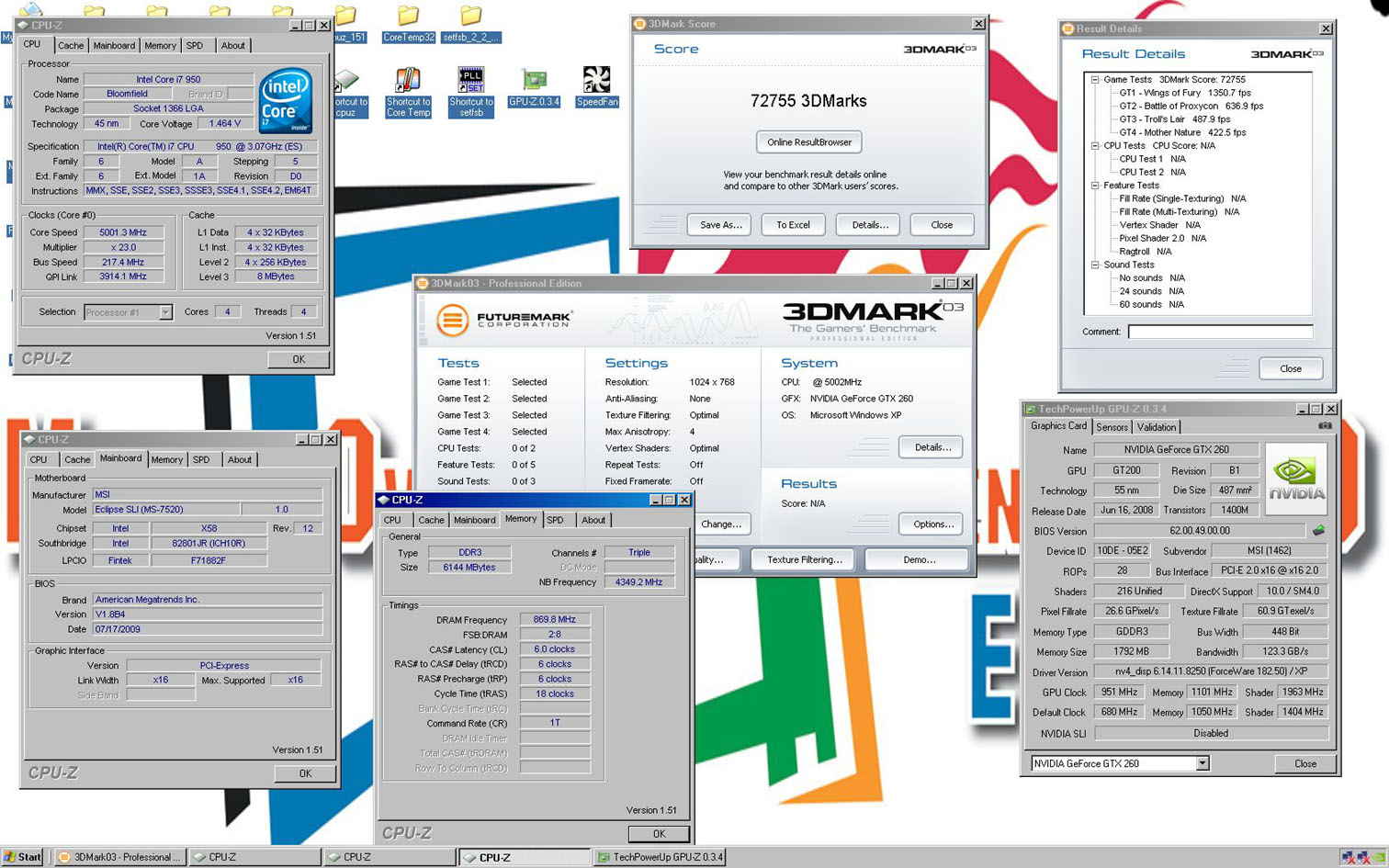Click OK in the CPU-Z Memory window
This screenshot has width=1389, height=868.
click(659, 834)
